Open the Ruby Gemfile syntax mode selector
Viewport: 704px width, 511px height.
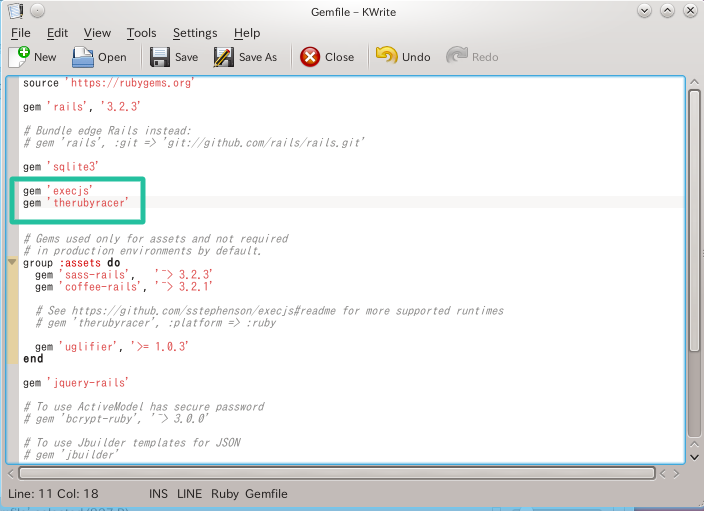(x=249, y=494)
